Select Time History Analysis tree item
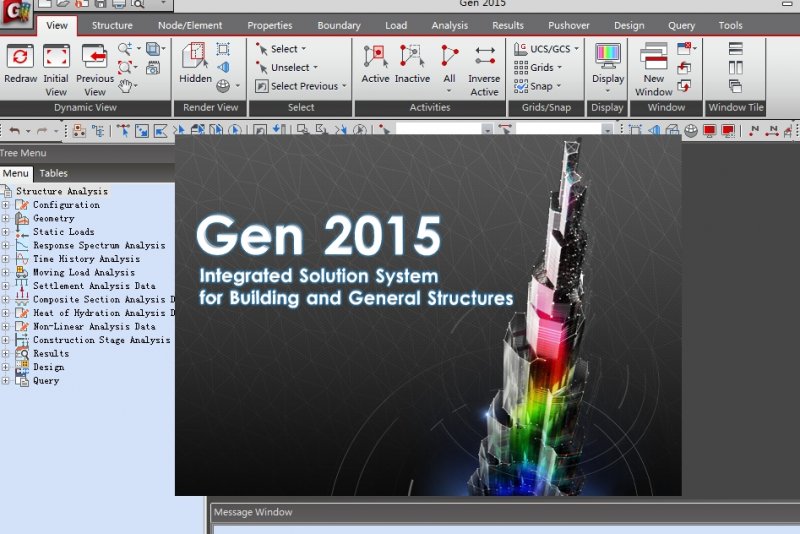The width and height of the screenshot is (800, 534). coord(87,259)
